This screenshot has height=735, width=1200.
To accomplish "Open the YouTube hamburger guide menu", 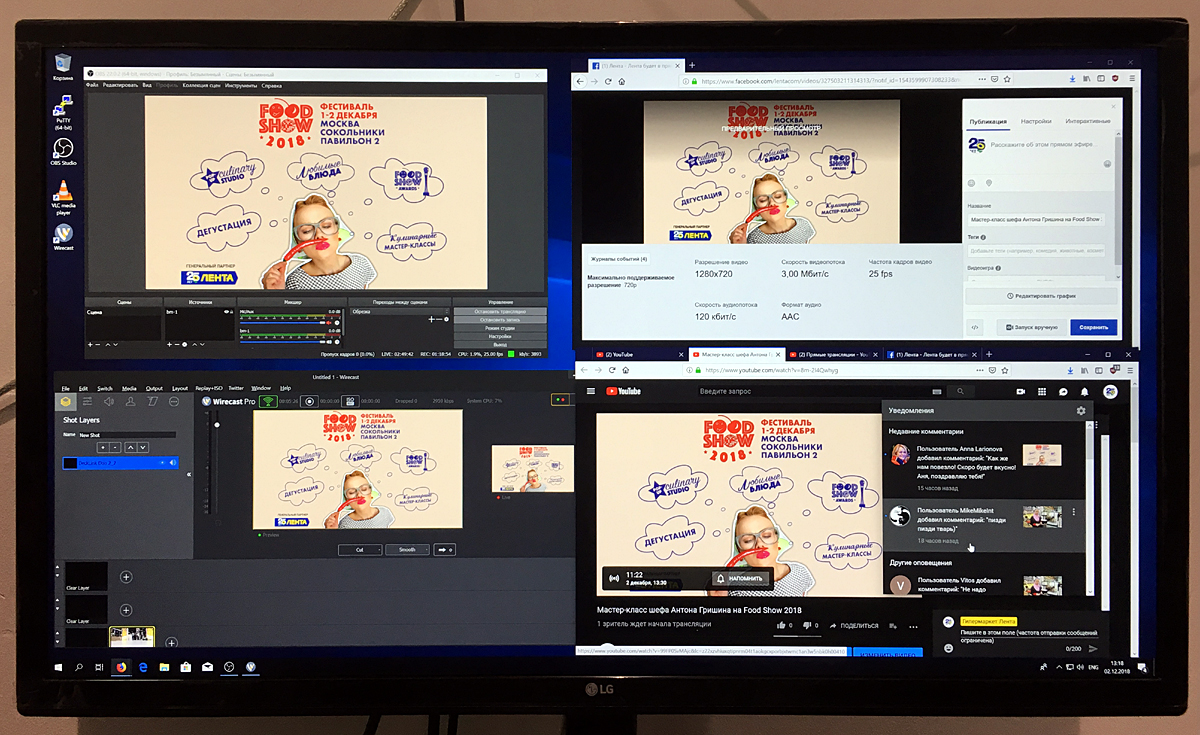I will 591,391.
